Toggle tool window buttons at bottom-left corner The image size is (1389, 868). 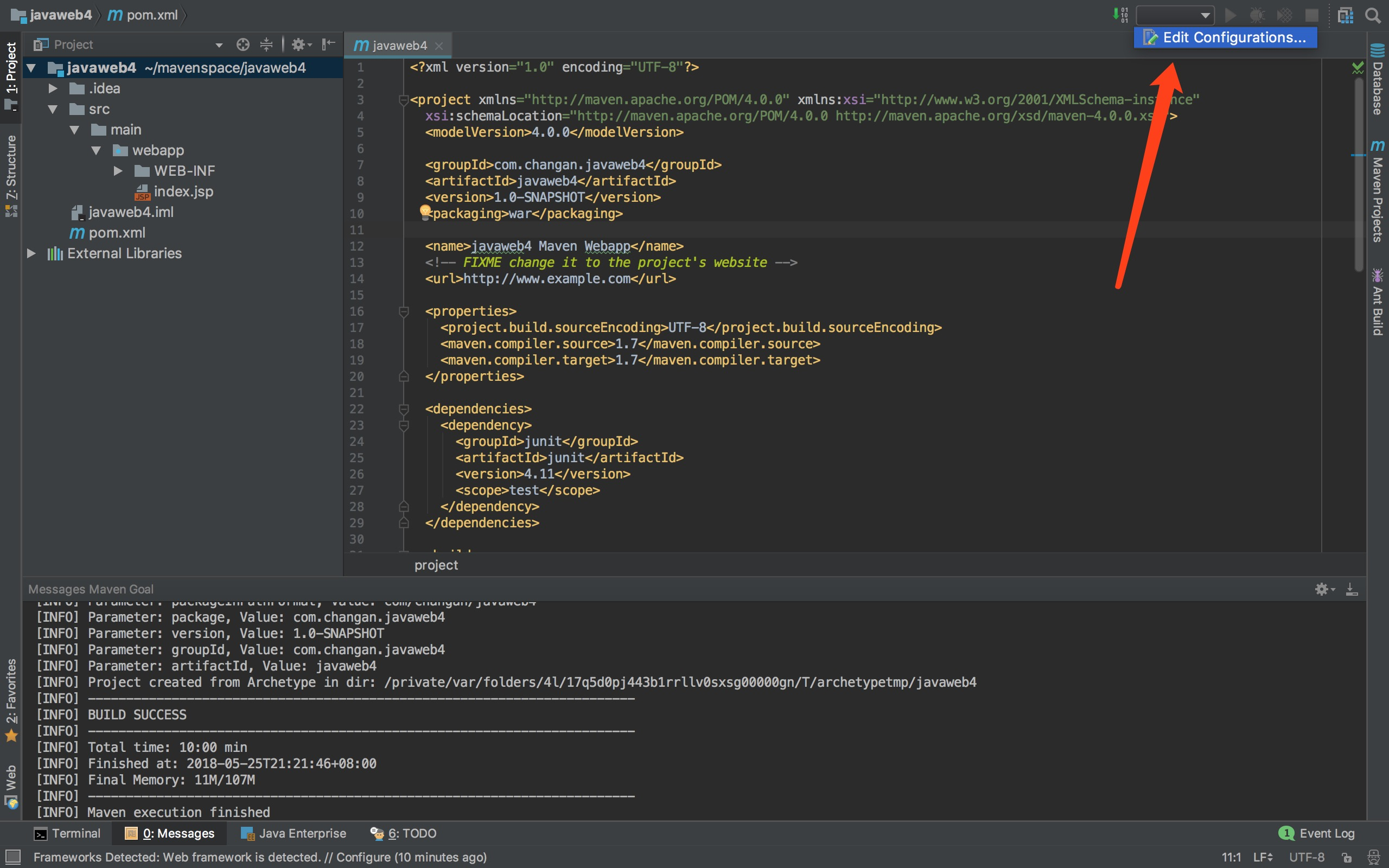click(12, 857)
